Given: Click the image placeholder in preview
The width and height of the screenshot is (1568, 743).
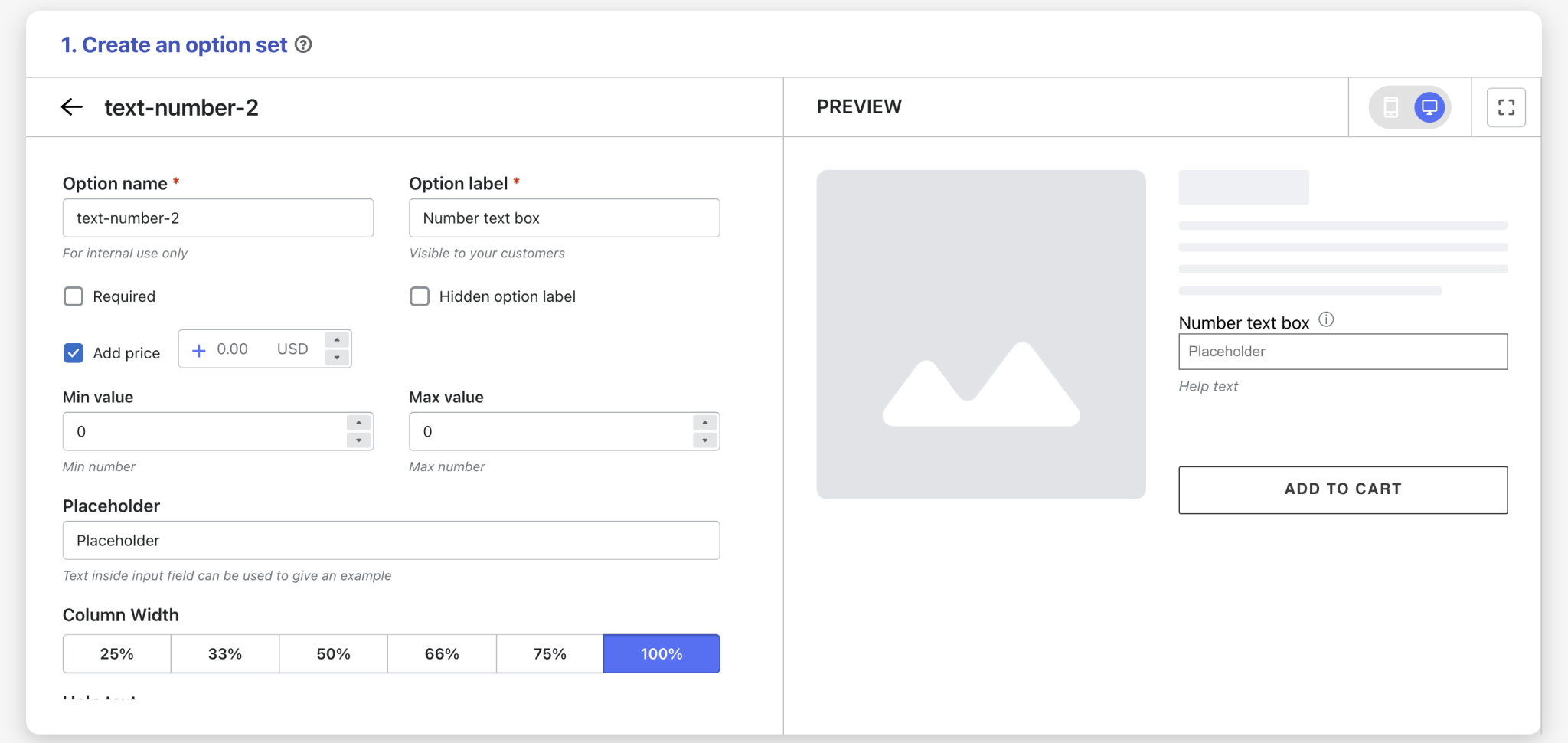Looking at the screenshot, I should pos(981,335).
